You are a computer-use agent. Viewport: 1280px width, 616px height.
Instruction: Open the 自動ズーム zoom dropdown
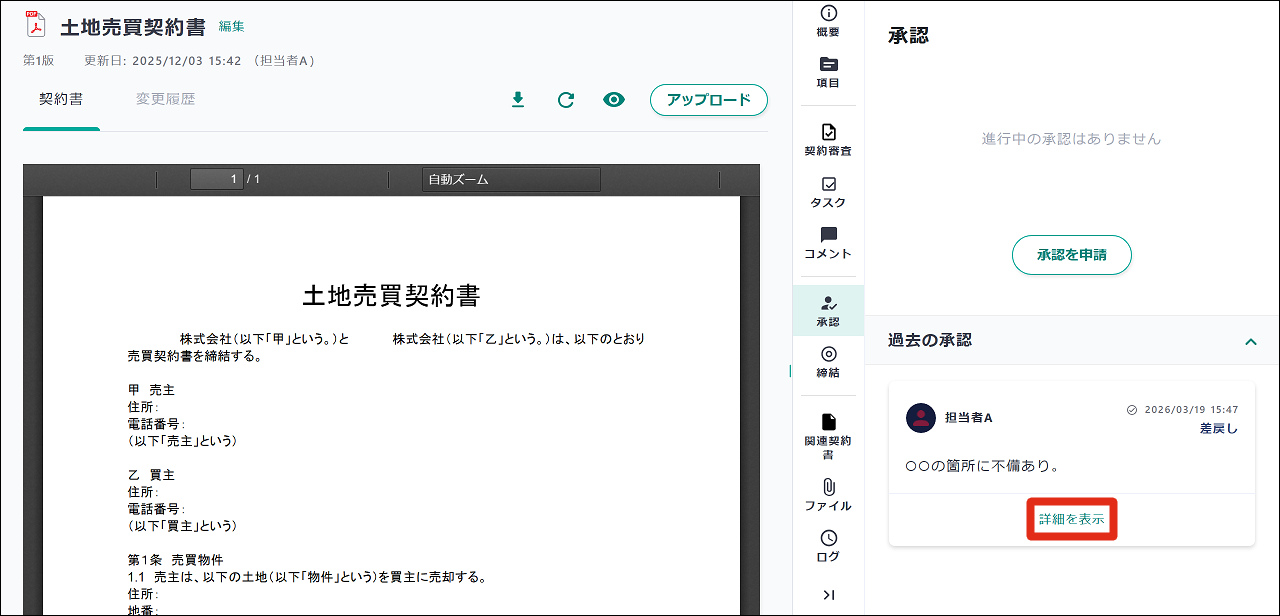point(511,179)
